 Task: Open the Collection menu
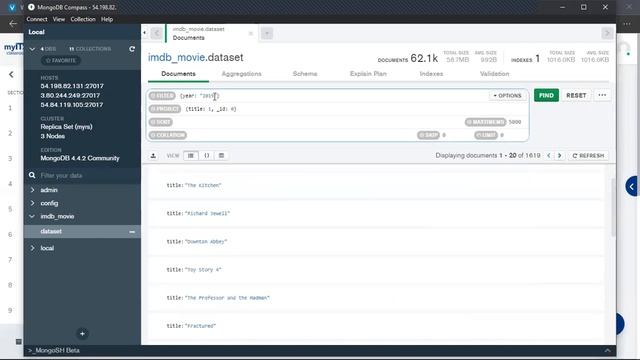coord(83,19)
